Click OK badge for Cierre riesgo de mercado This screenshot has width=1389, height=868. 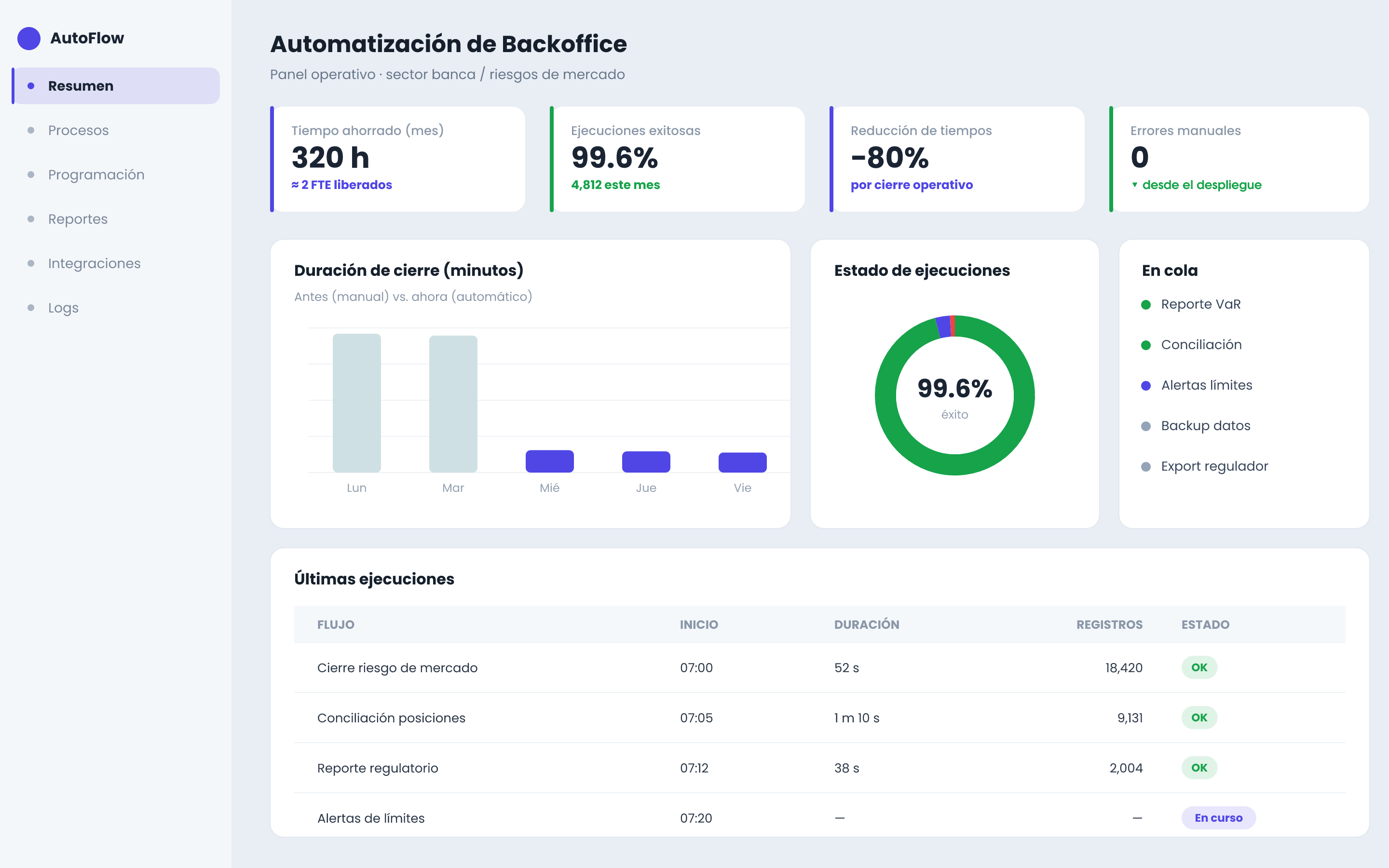click(x=1199, y=668)
